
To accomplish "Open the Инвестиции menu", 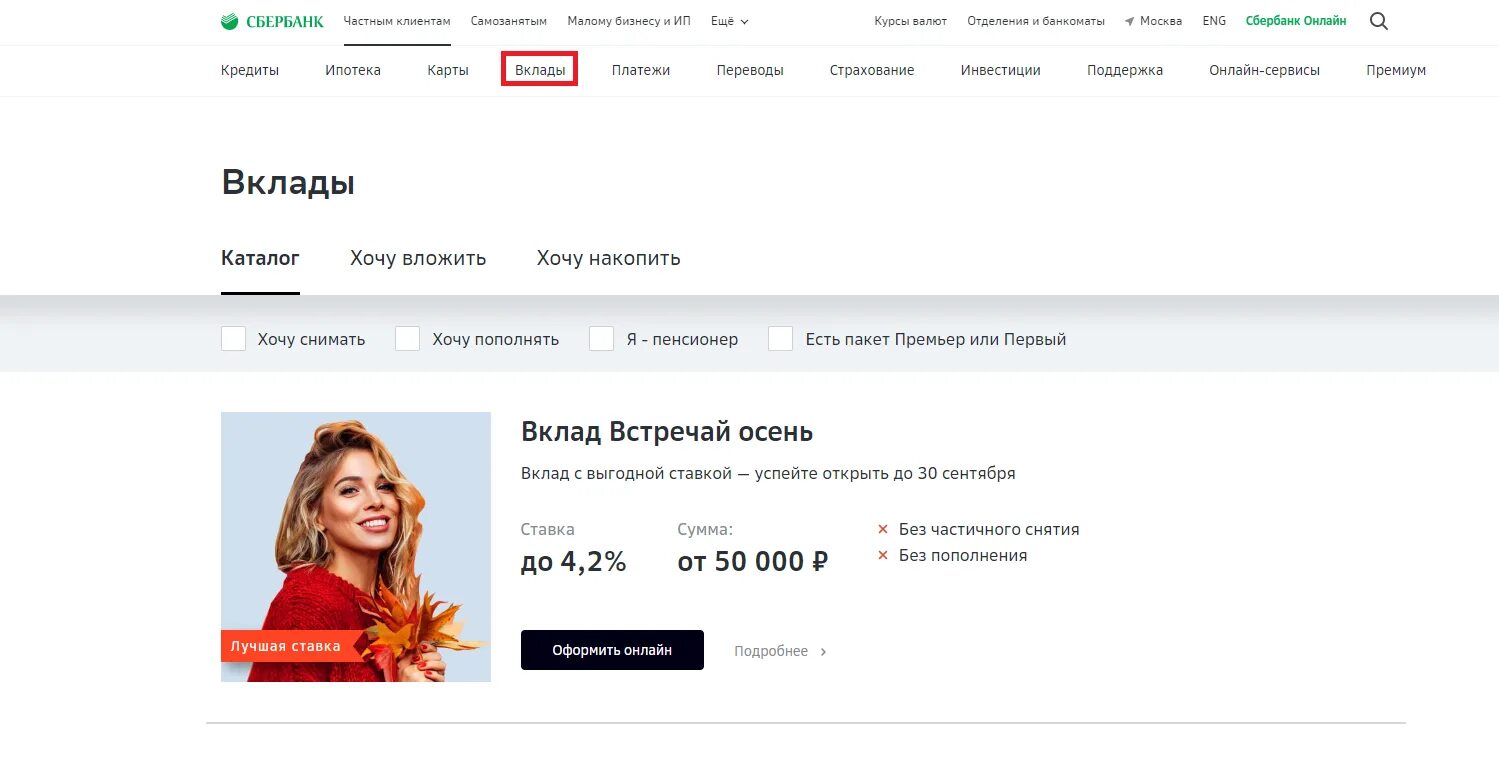I will 1001,70.
